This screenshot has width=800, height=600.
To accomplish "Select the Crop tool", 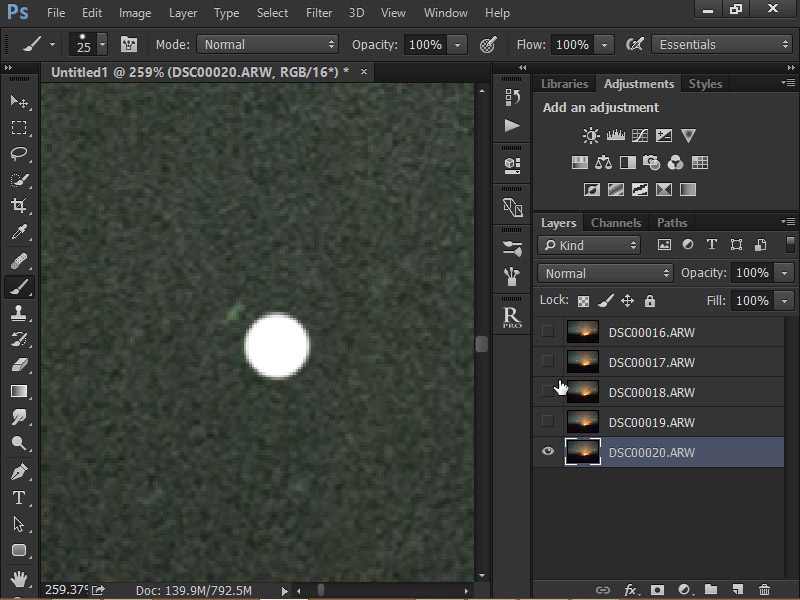I will coord(19,206).
